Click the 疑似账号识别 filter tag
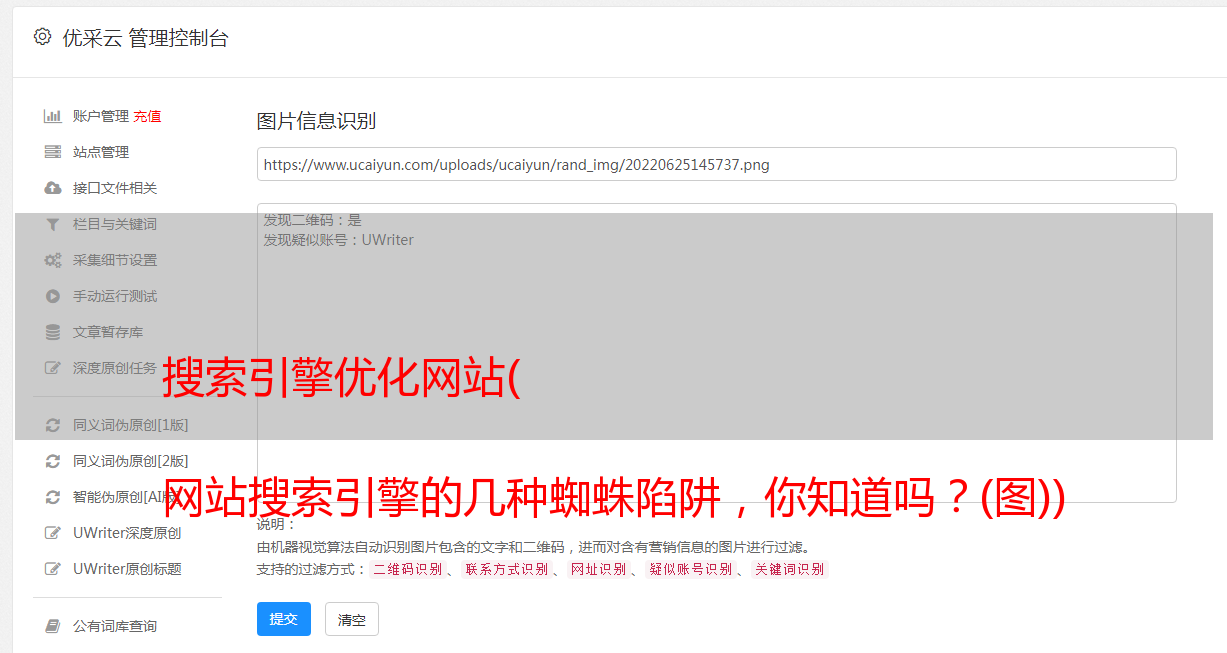The image size is (1227, 653). pyautogui.click(x=690, y=569)
